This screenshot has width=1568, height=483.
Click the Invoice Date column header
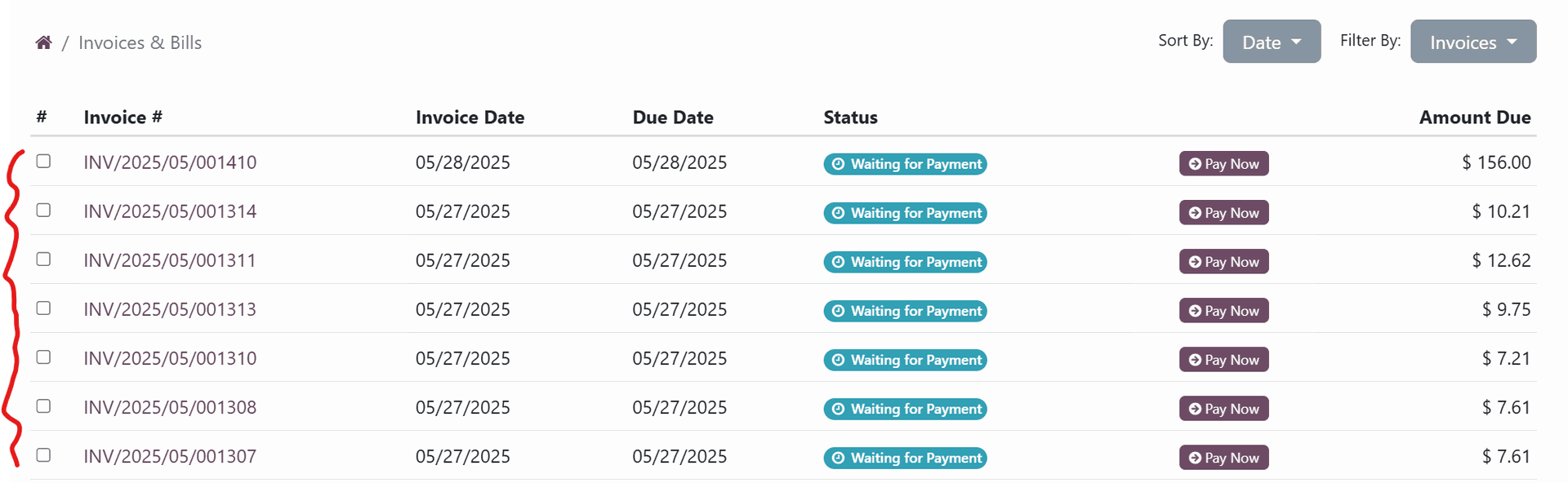click(x=470, y=117)
